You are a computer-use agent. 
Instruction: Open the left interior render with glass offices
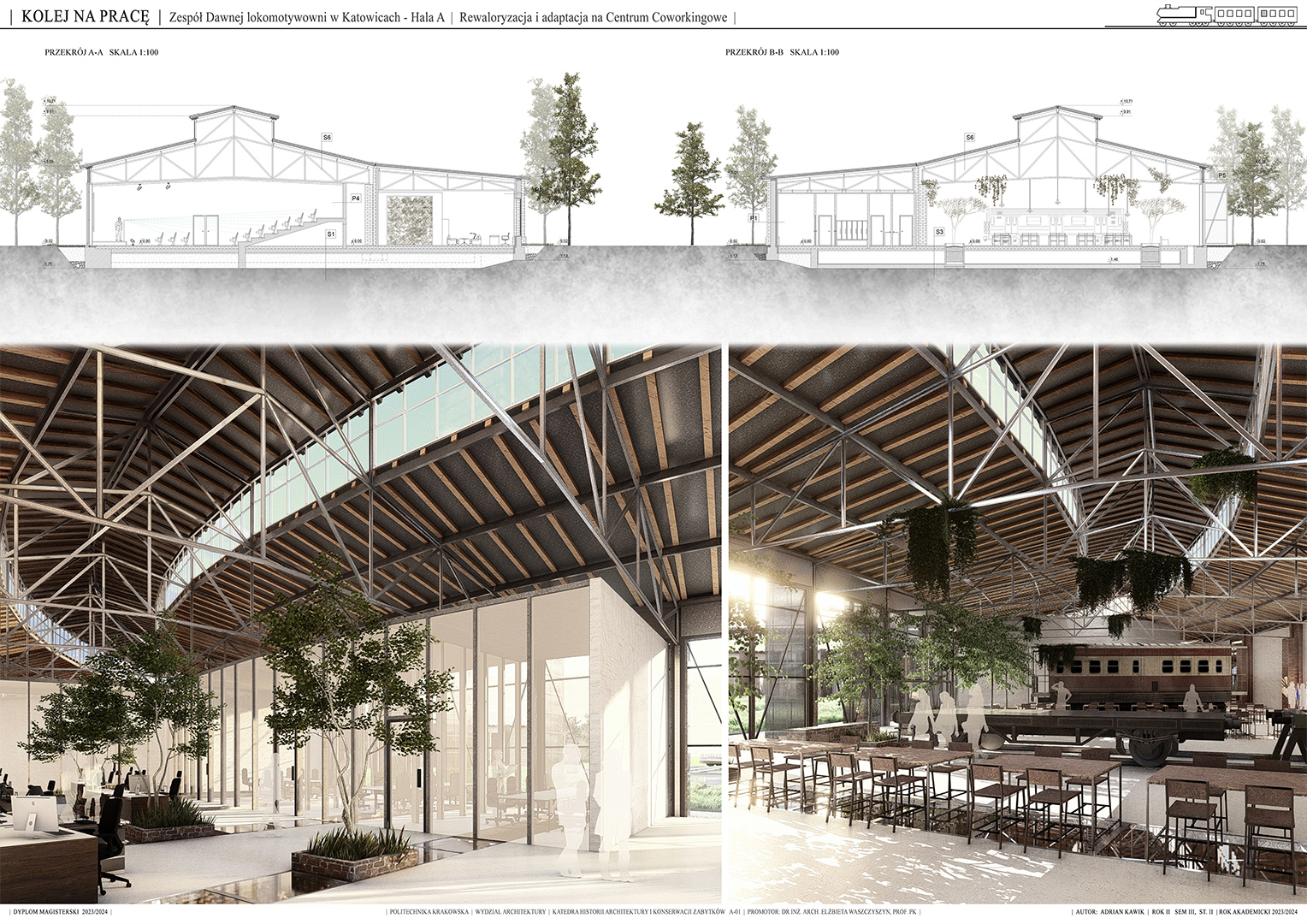pyautogui.click(x=359, y=625)
